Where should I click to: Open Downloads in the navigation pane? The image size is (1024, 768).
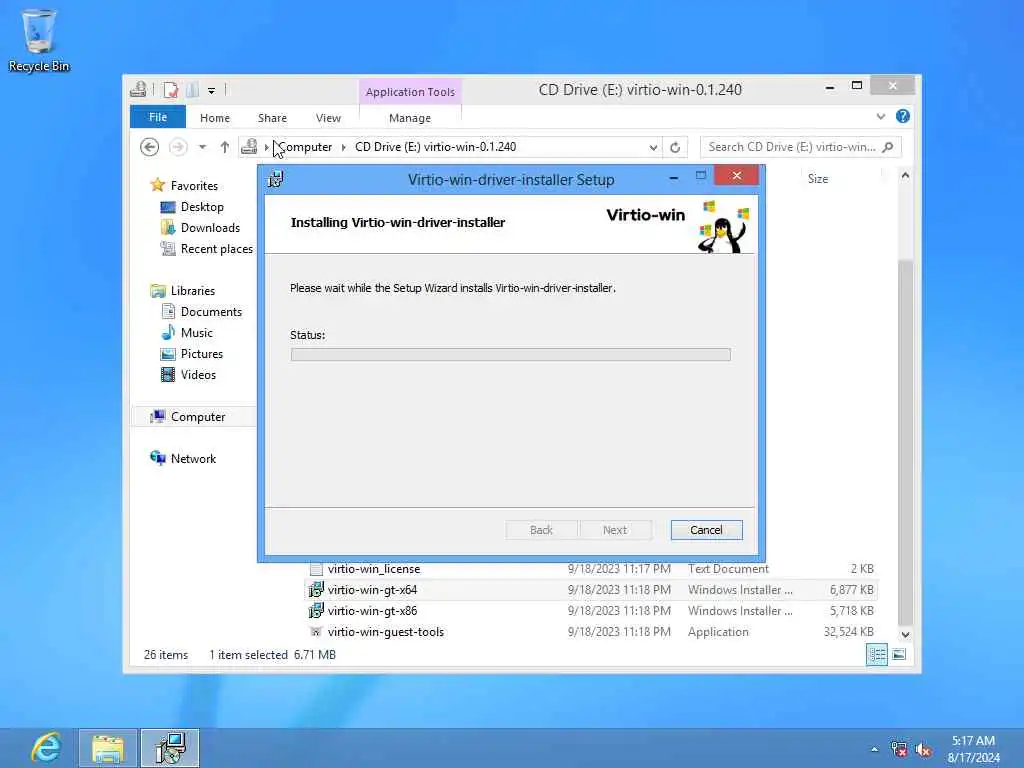[x=210, y=227]
